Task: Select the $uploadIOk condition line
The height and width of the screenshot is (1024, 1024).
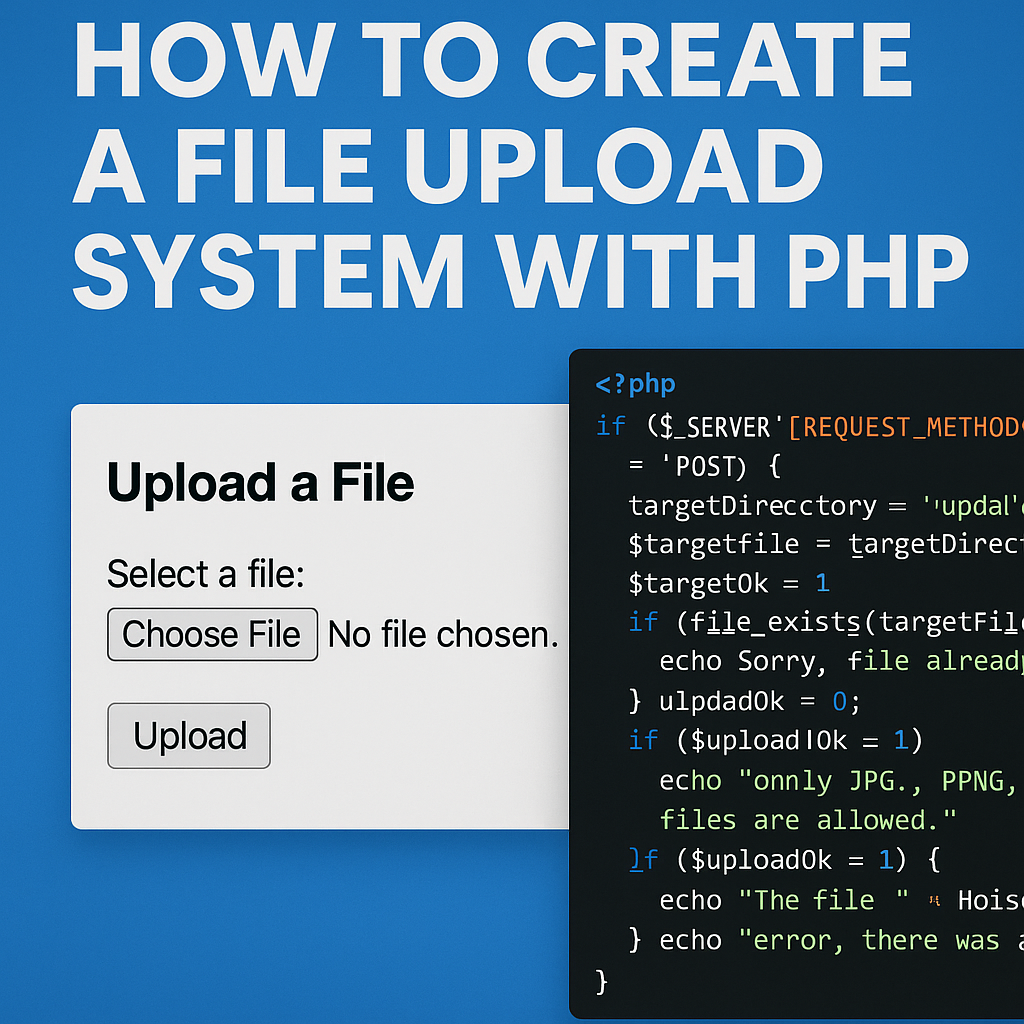Action: tap(770, 739)
